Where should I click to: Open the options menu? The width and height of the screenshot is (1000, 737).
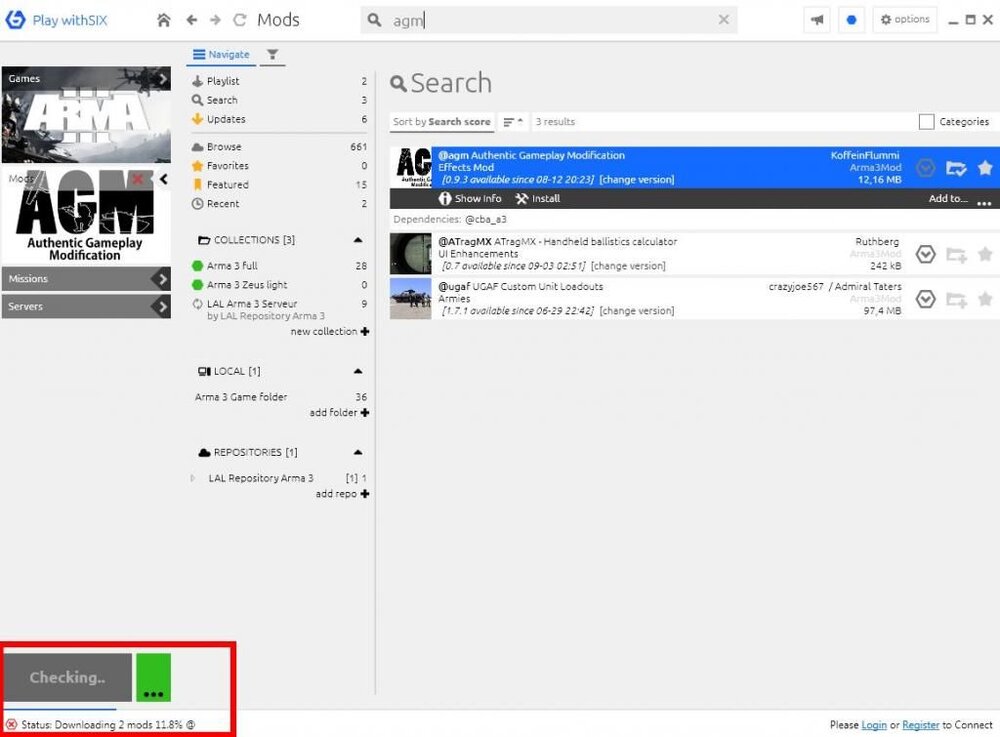pos(905,20)
